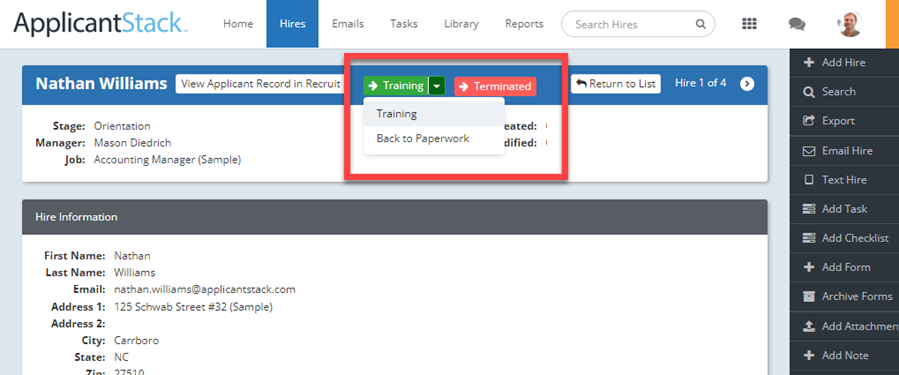Click the ApplicantStack logo

coord(100,24)
